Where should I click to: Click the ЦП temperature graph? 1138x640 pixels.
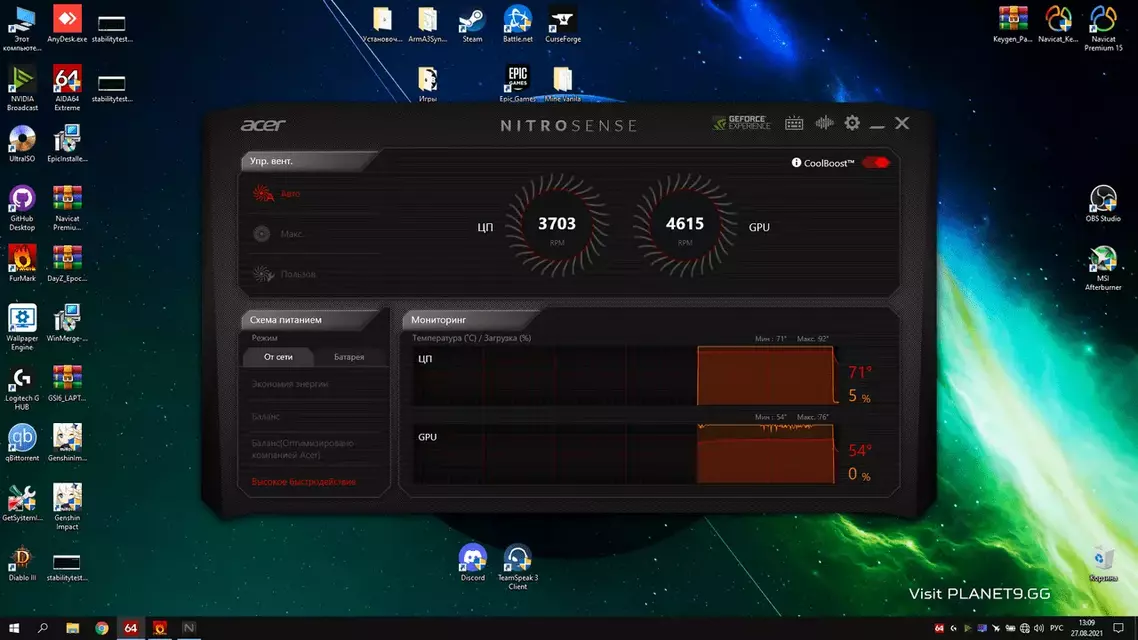point(625,375)
